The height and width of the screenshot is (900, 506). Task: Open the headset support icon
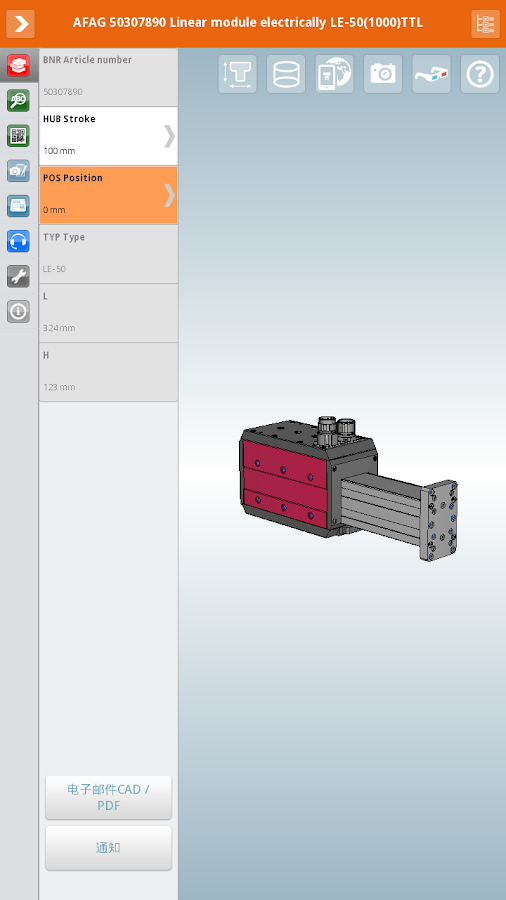click(x=18, y=240)
